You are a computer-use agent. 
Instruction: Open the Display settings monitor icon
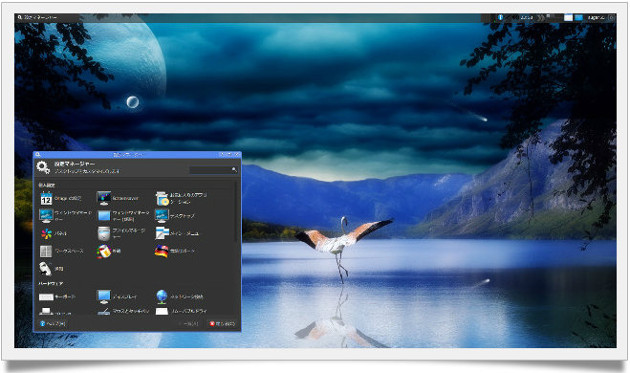pyautogui.click(x=104, y=297)
